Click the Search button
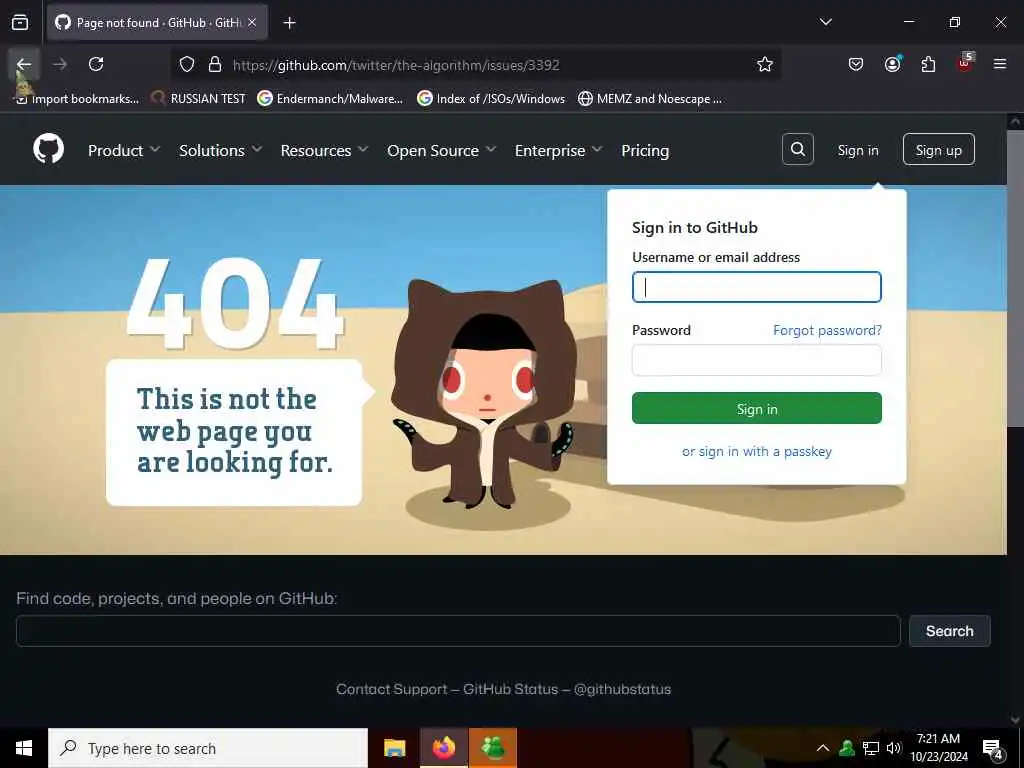 (950, 631)
